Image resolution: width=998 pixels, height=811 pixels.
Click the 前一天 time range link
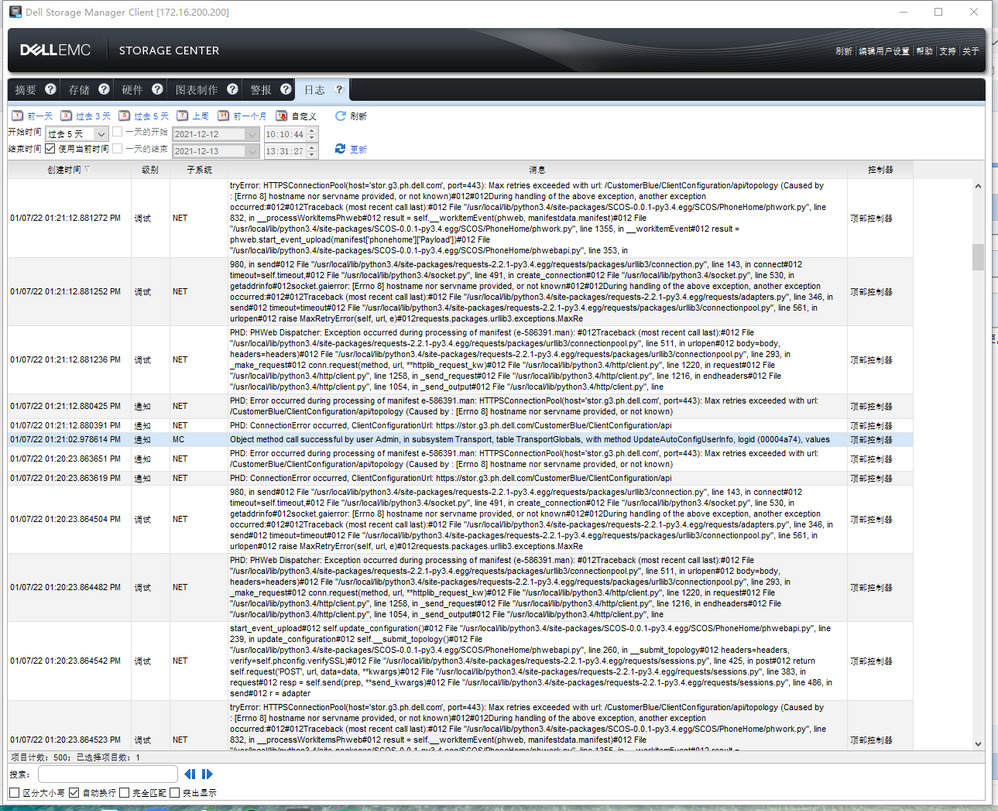(39, 116)
